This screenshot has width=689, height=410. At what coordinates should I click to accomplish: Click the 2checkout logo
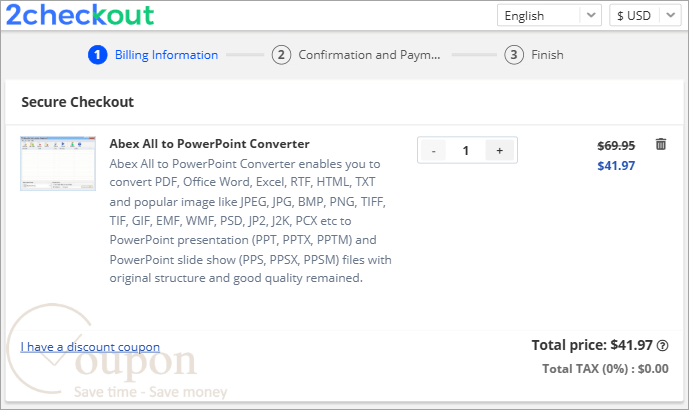[80, 15]
